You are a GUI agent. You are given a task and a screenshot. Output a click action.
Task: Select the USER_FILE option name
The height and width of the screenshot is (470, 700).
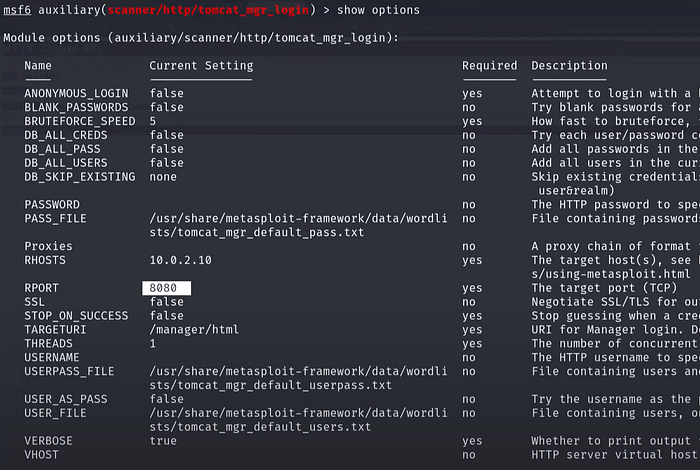pos(55,413)
